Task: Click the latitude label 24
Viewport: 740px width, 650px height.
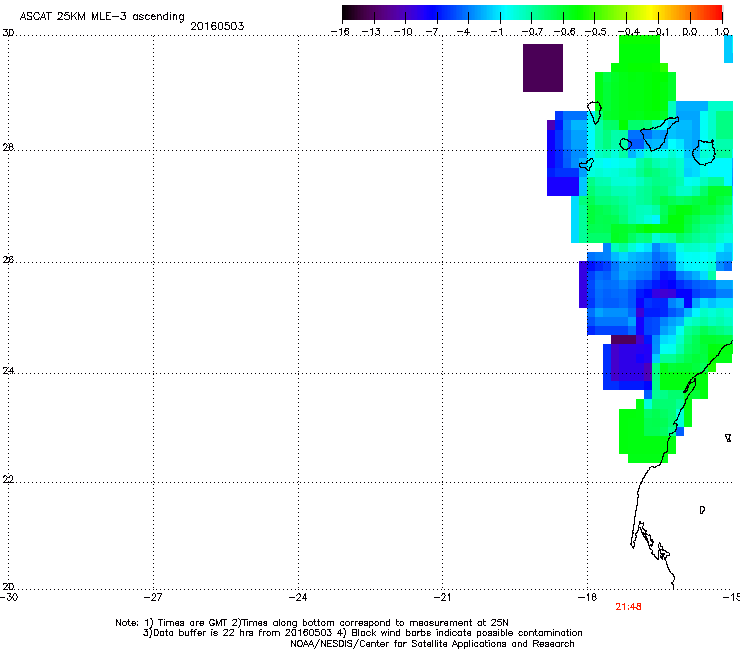Action: tap(8, 371)
